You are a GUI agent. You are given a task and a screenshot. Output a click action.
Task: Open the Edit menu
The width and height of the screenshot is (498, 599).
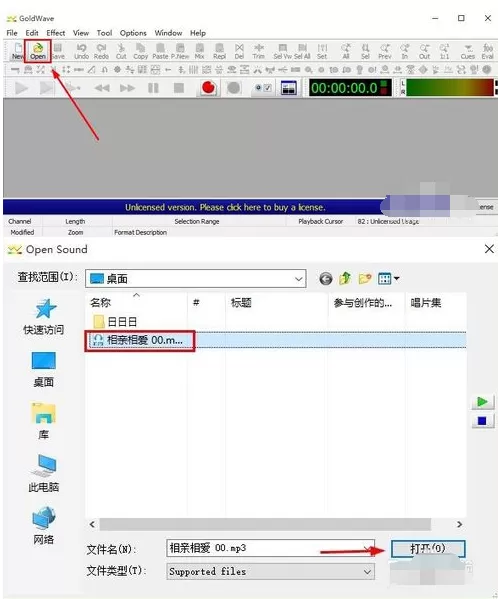pyautogui.click(x=32, y=33)
